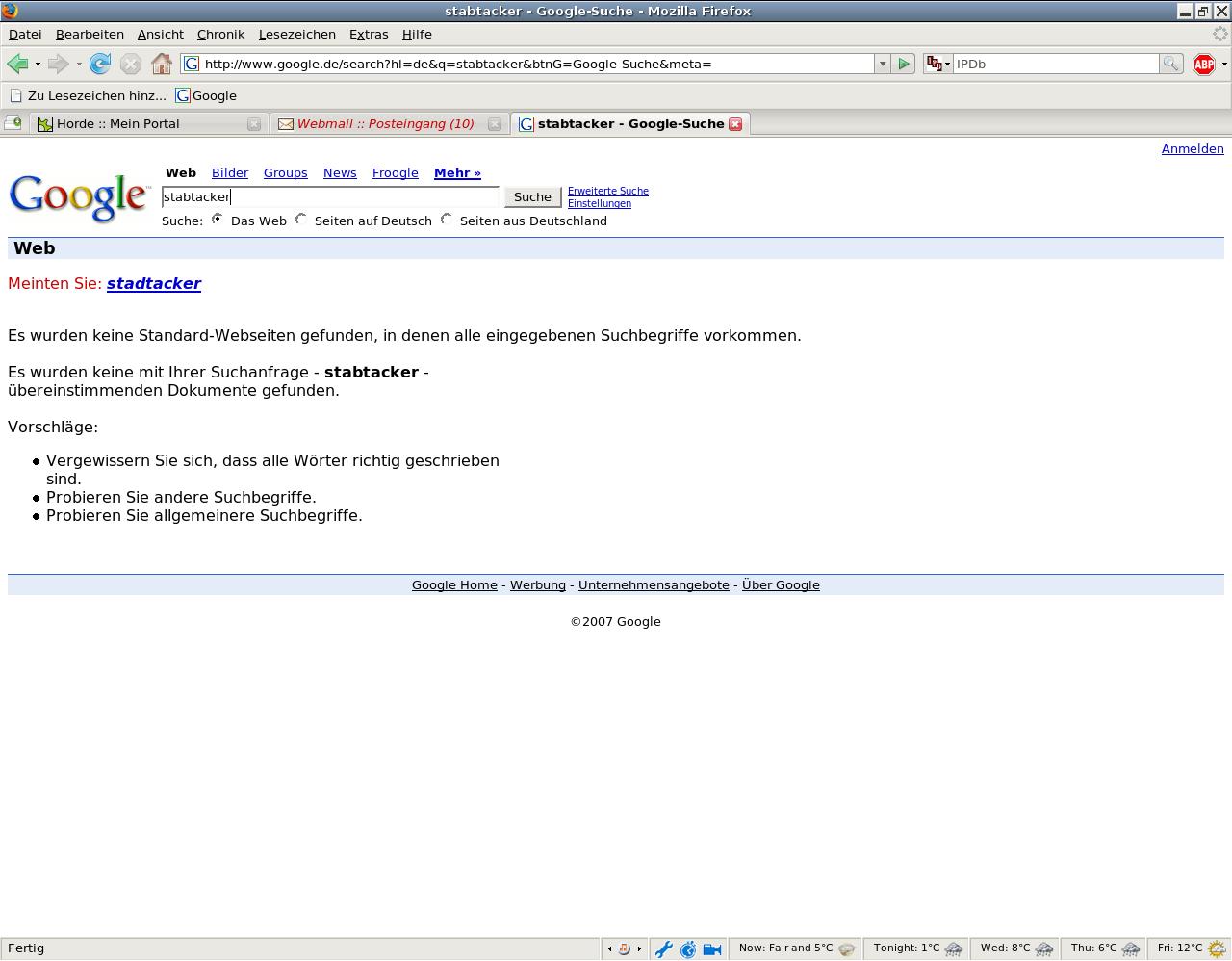This screenshot has height=961, width=1232.
Task: Select 'Seiten auf Deutsch' radio option
Action: click(301, 220)
